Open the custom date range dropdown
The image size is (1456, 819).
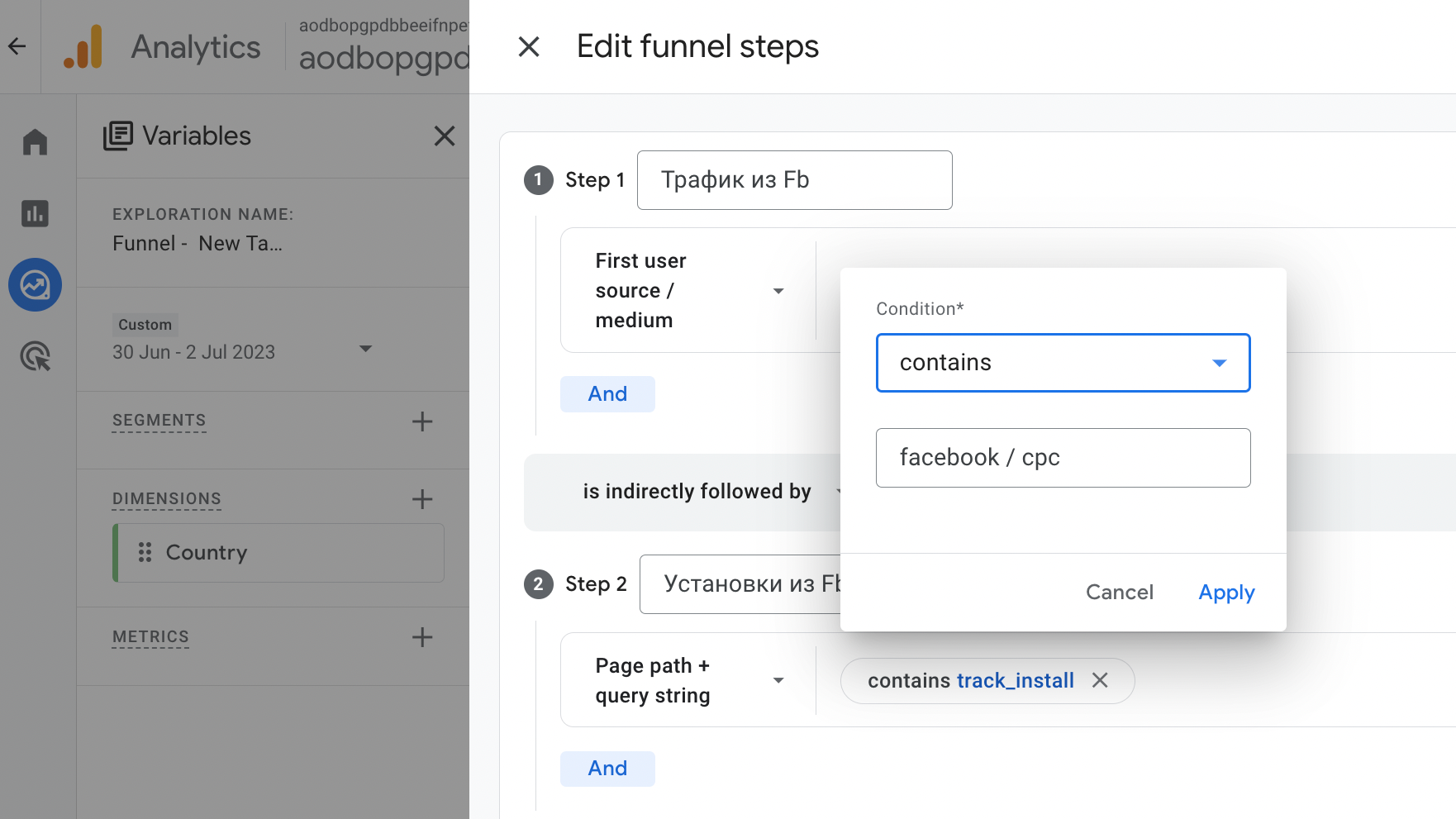(x=365, y=350)
